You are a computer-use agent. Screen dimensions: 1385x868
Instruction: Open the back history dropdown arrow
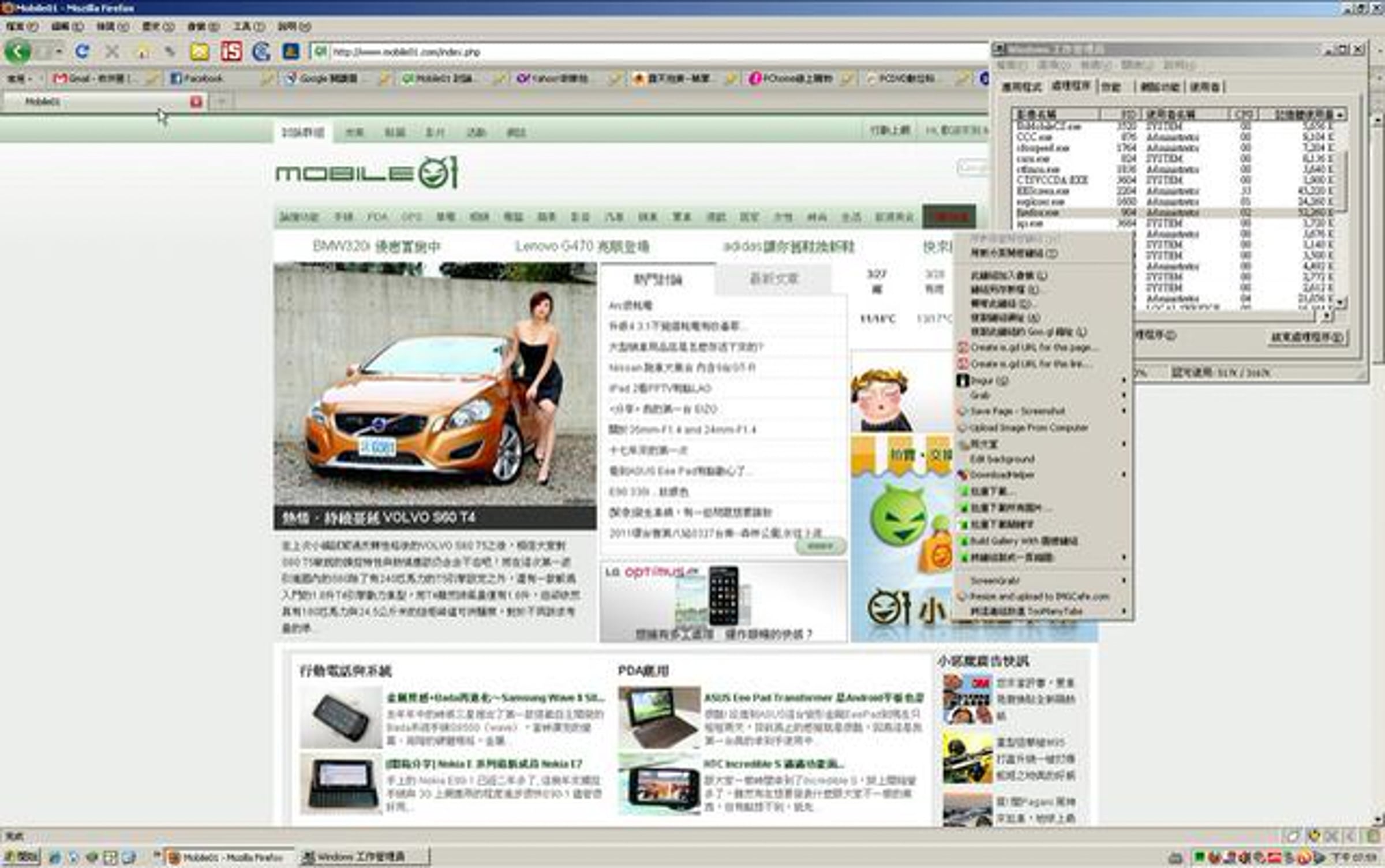(x=59, y=52)
